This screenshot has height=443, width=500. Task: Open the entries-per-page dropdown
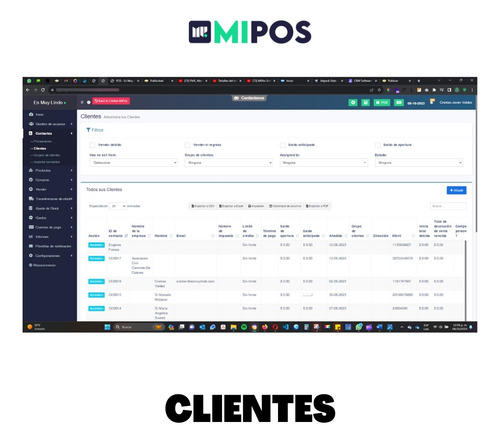coord(118,206)
